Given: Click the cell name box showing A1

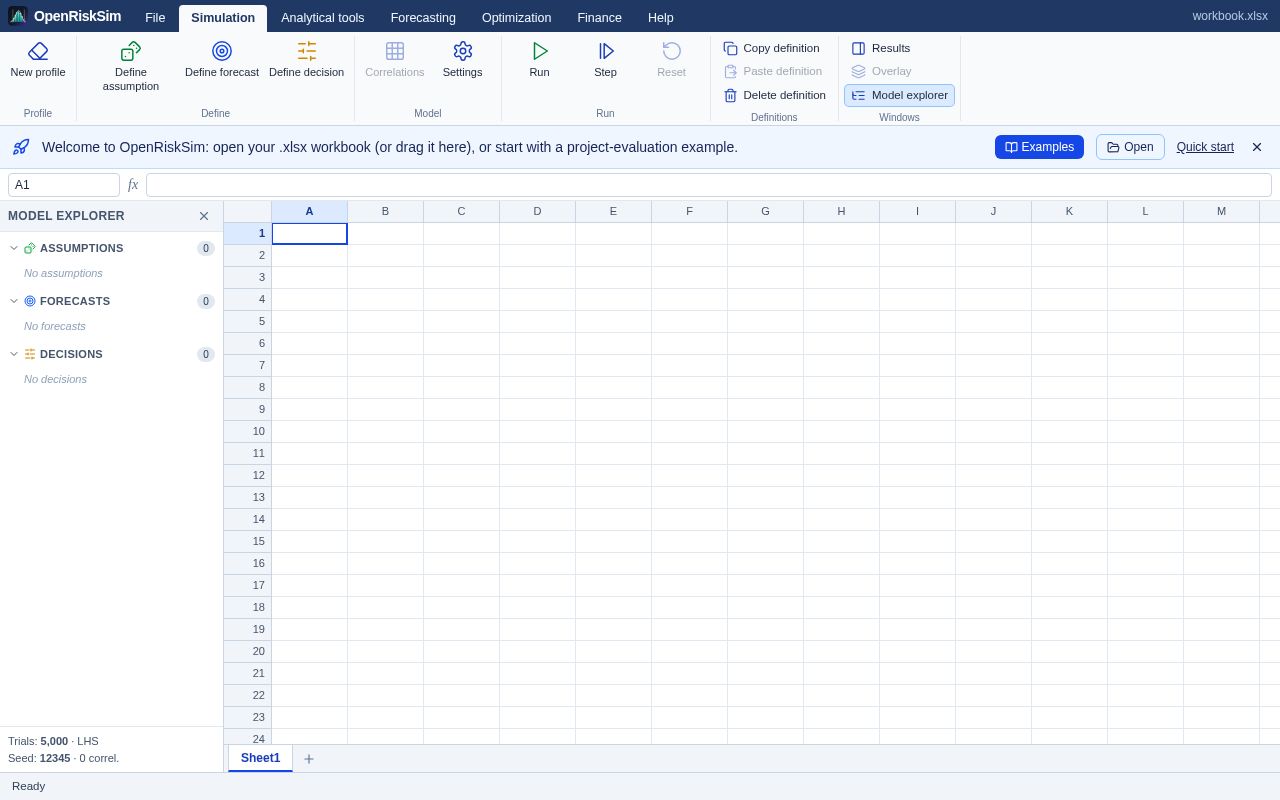Looking at the screenshot, I should point(64,185).
